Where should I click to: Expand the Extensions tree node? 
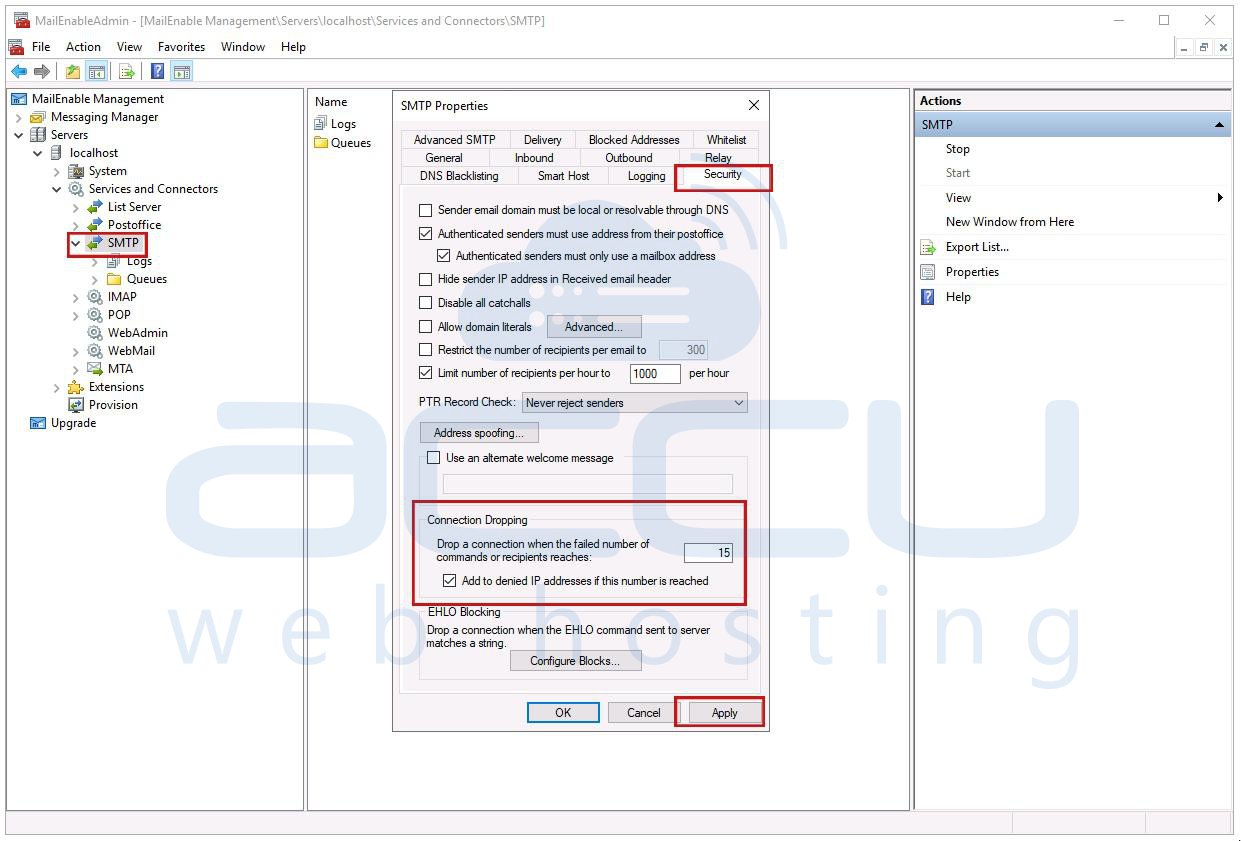(57, 387)
